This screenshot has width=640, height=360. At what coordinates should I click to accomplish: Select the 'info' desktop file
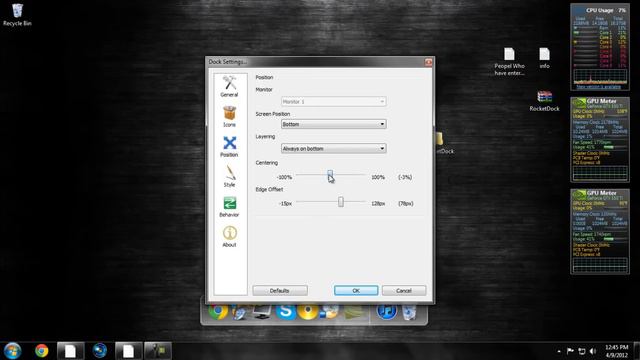click(x=544, y=58)
